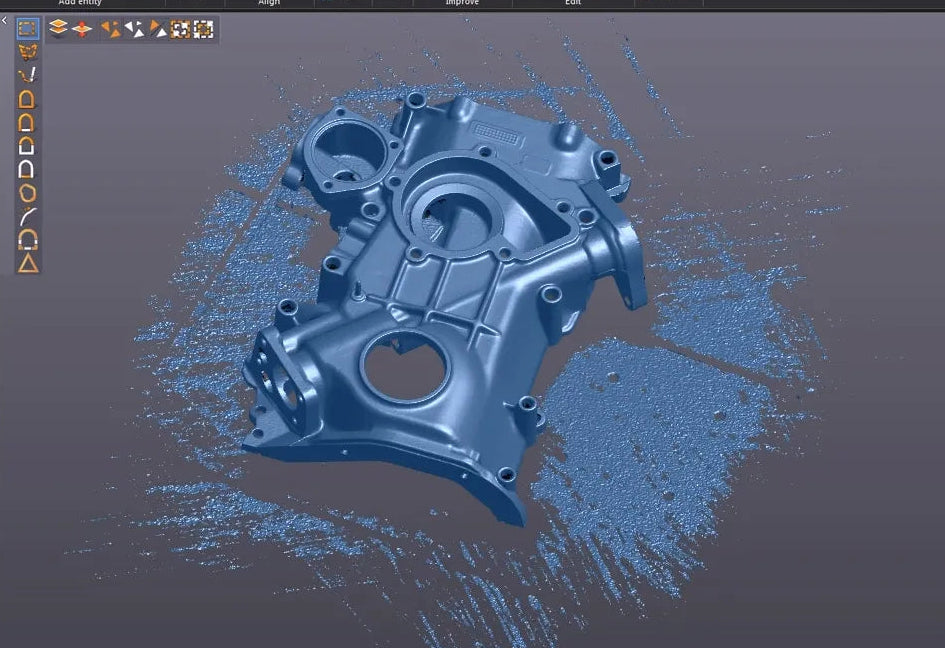Open the Align menu

[x=269, y=3]
